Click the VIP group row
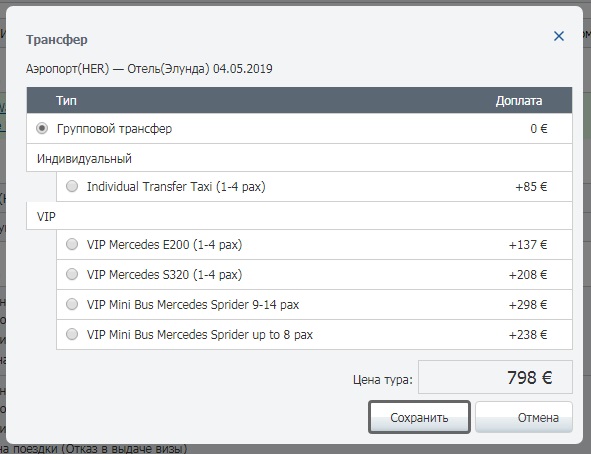 pyautogui.click(x=299, y=216)
